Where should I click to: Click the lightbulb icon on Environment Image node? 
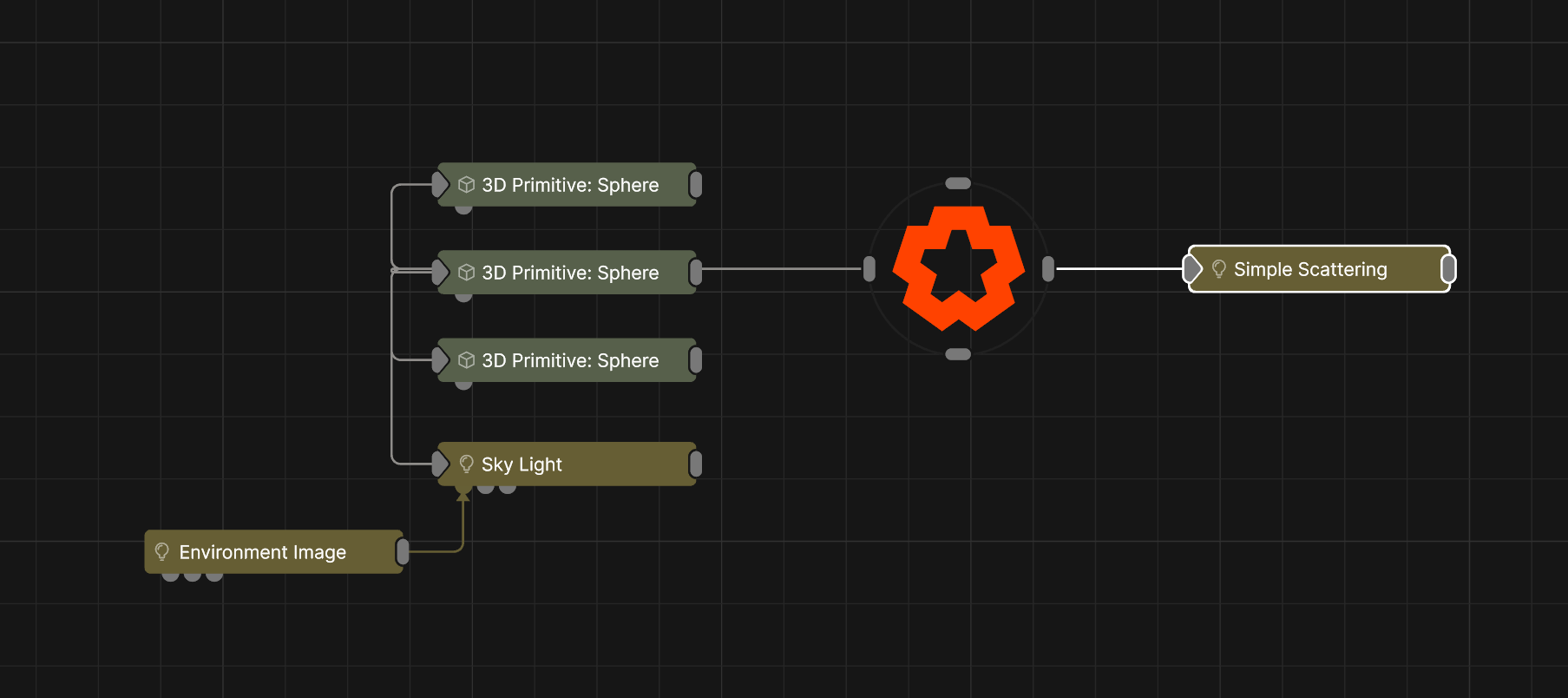coord(161,552)
